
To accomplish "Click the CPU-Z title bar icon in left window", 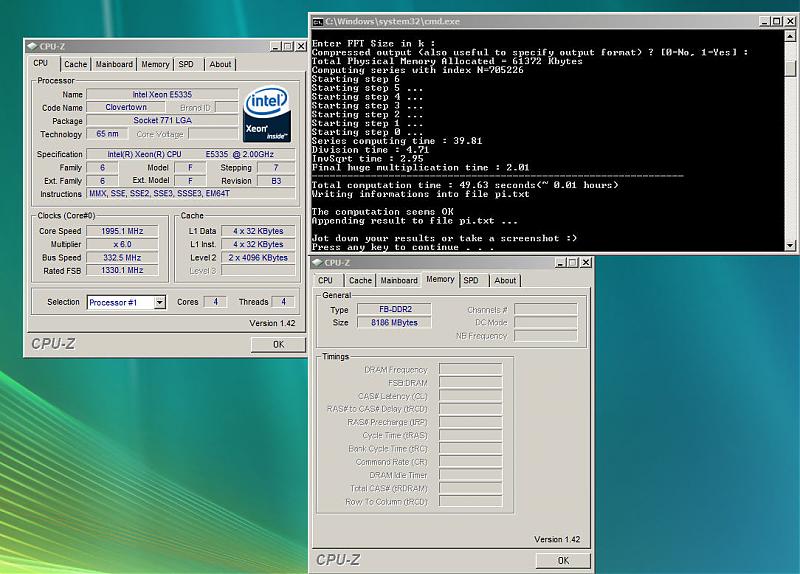I will tap(32, 46).
